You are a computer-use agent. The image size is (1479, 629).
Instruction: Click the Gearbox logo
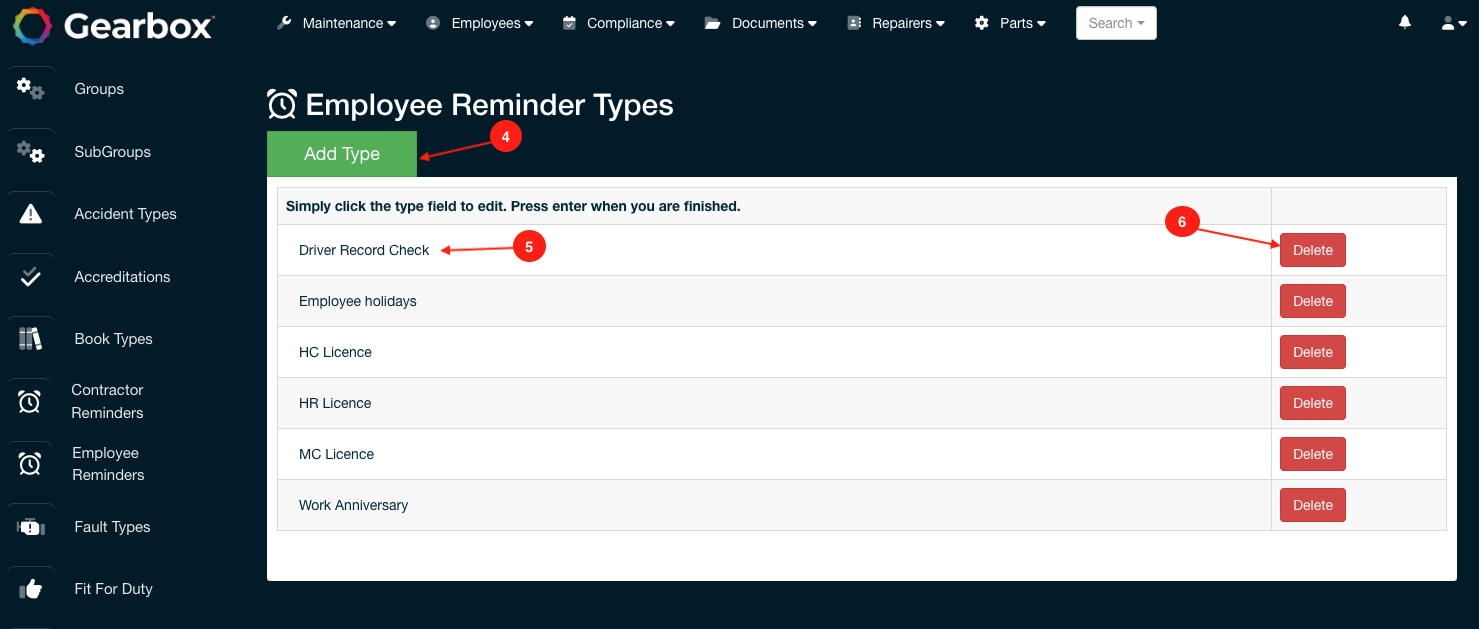point(113,25)
